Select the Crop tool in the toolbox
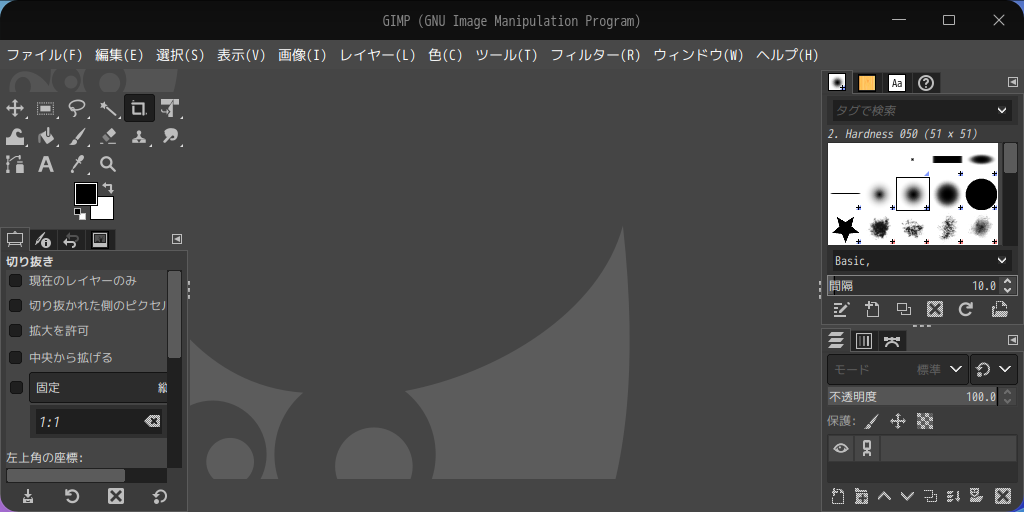 (x=139, y=108)
